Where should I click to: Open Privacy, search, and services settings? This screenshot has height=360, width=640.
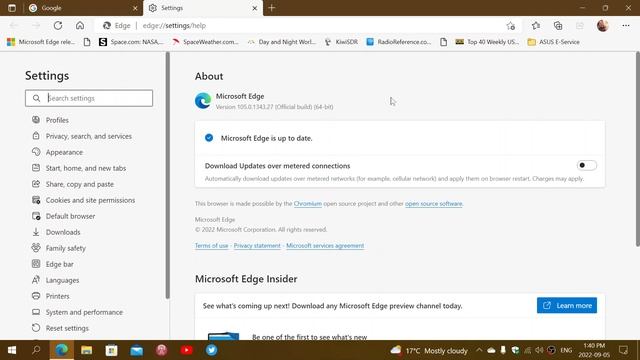tap(82, 136)
